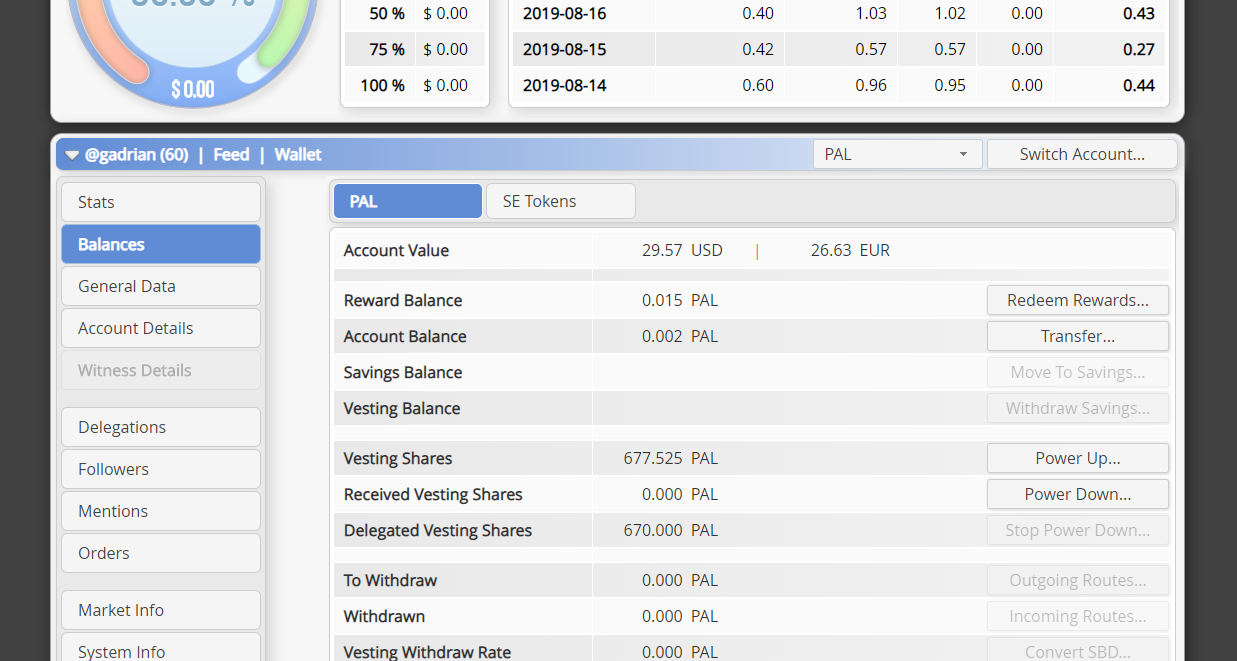
Task: Open the Stats sidebar section
Action: [160, 202]
